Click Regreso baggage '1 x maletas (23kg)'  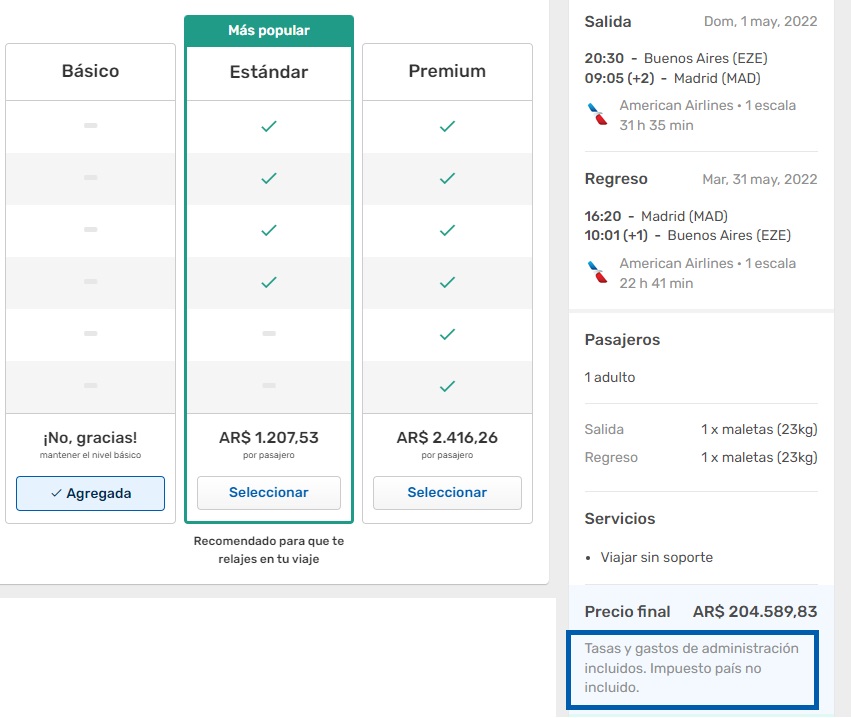click(759, 458)
